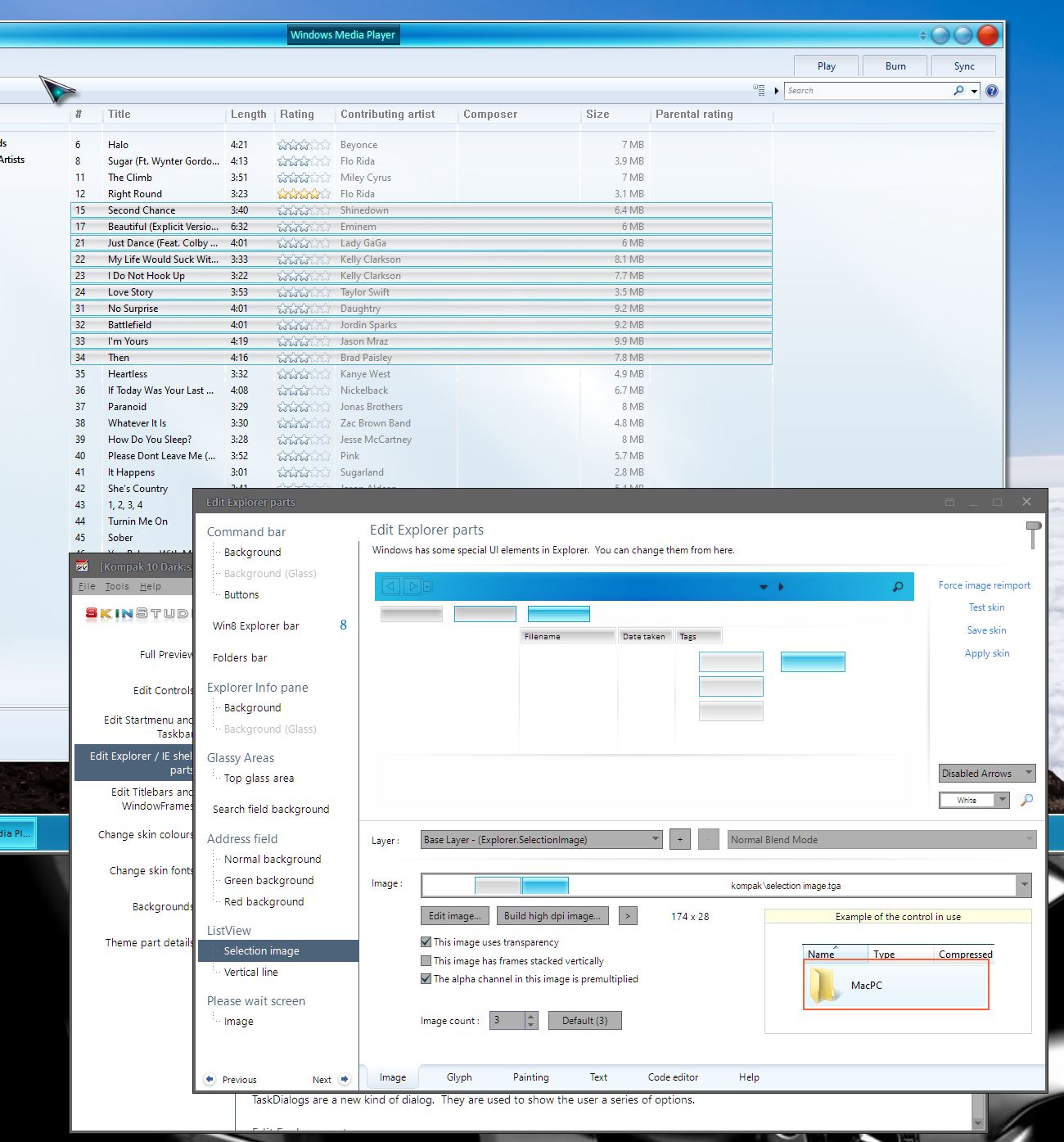Image resolution: width=1064 pixels, height=1142 pixels.
Task: Select Folders bar in the parts list
Action: [240, 657]
